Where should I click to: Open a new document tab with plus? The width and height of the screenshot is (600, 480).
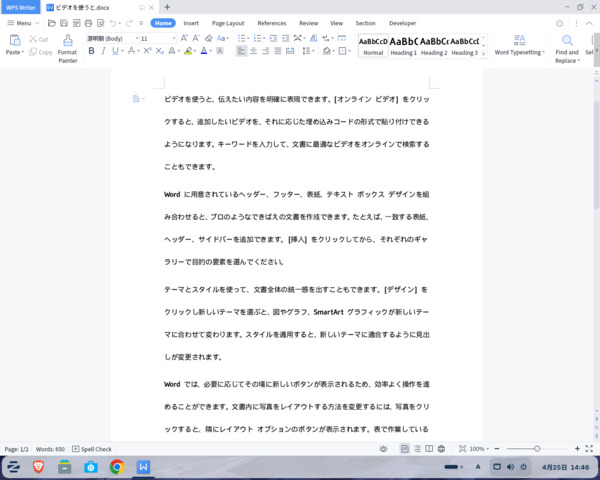167,7
